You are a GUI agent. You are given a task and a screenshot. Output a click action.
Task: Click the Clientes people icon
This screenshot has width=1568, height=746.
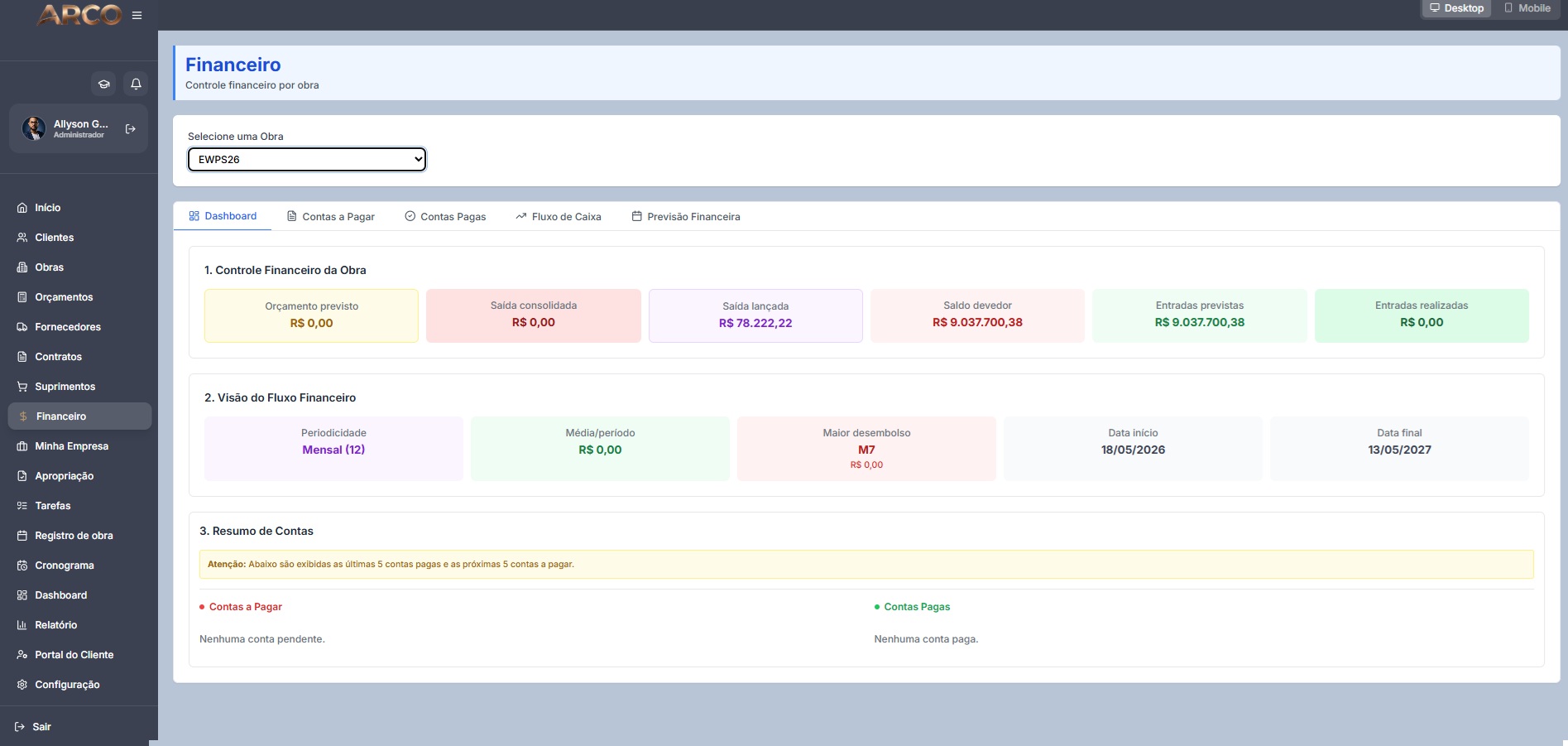[x=22, y=238]
